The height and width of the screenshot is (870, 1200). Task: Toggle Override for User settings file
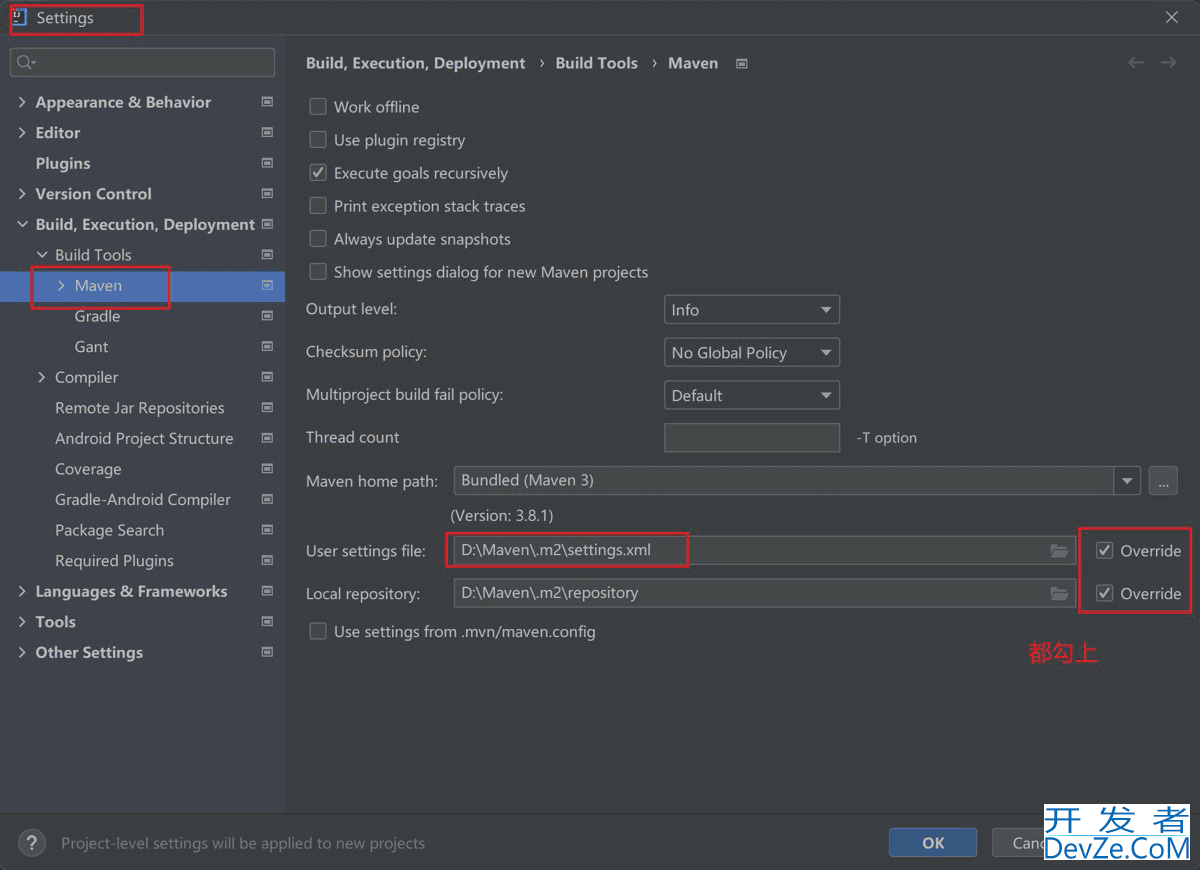click(x=1105, y=551)
